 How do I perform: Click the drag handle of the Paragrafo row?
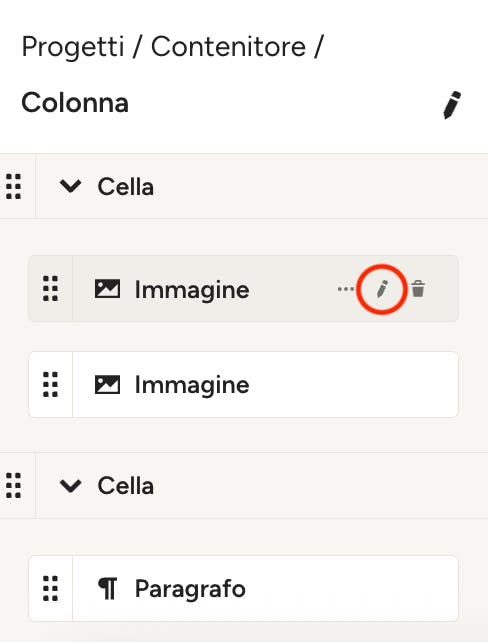click(50, 588)
